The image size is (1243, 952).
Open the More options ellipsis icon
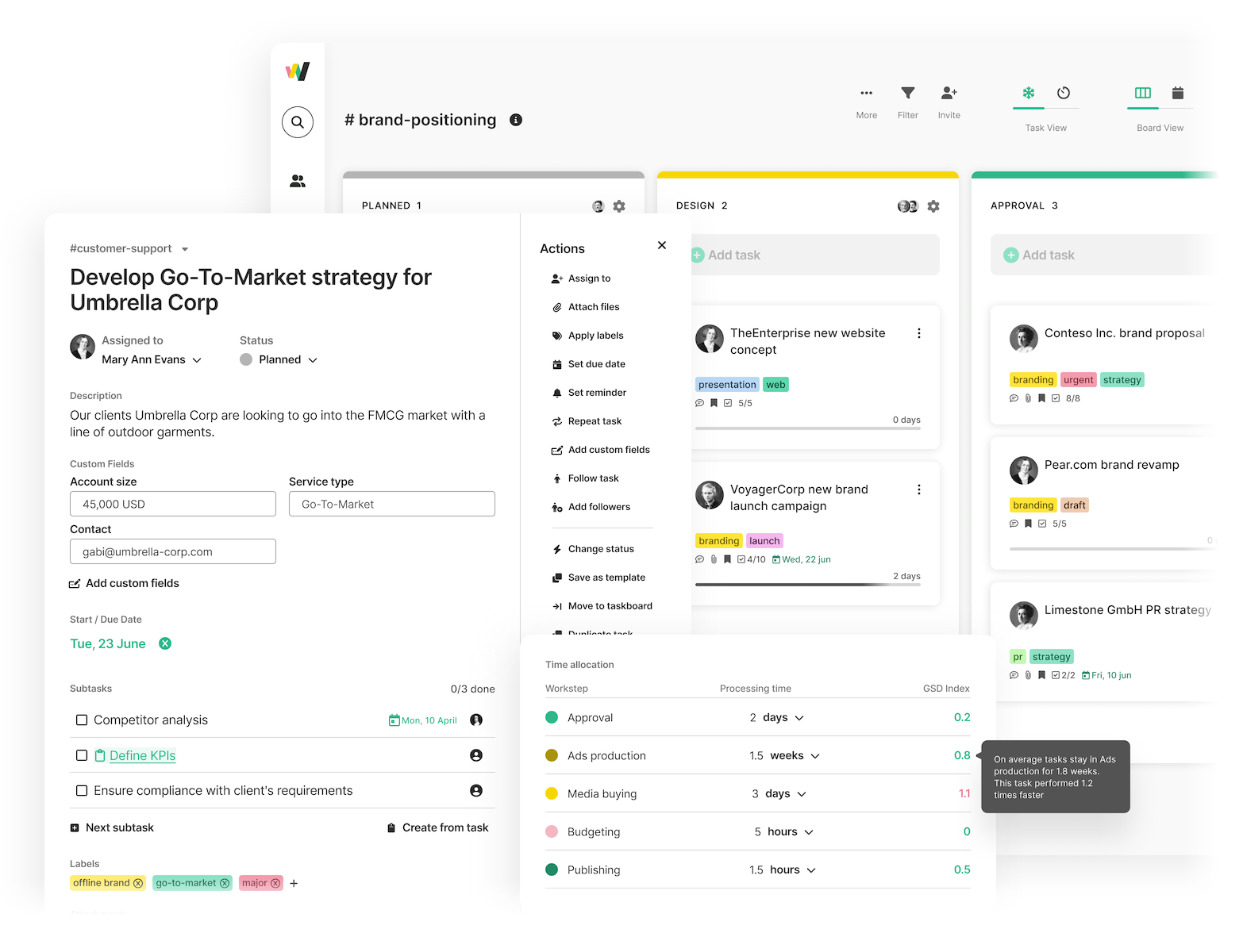click(866, 94)
